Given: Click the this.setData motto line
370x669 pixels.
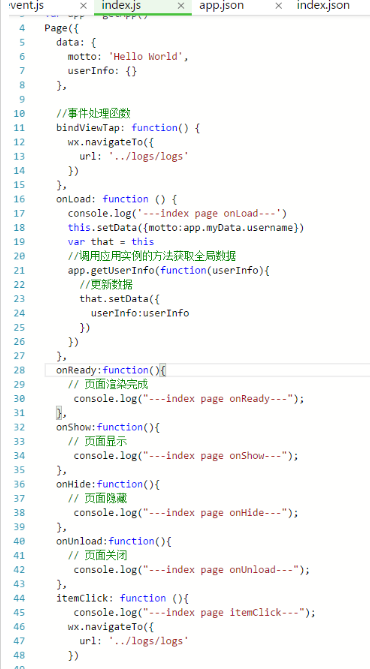Looking at the screenshot, I should [186, 228].
